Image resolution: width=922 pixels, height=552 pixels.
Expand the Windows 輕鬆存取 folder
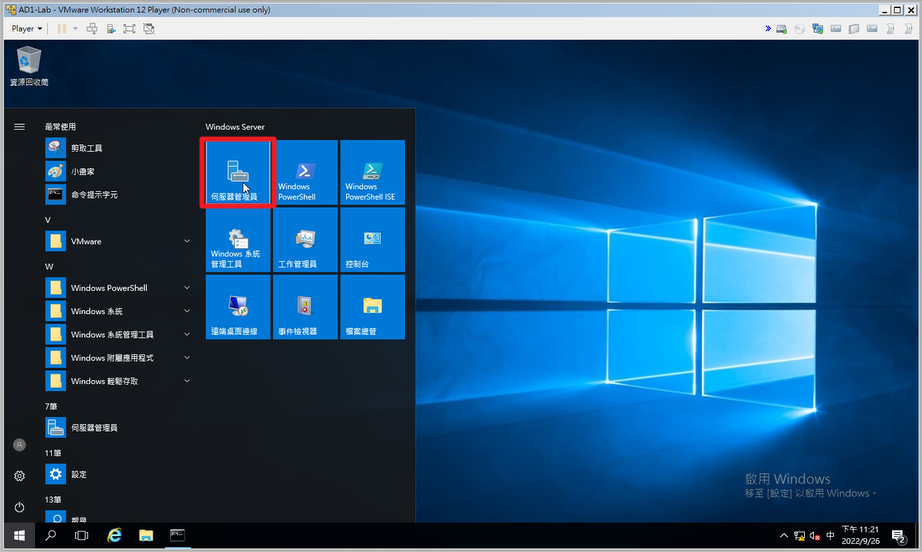(x=119, y=381)
